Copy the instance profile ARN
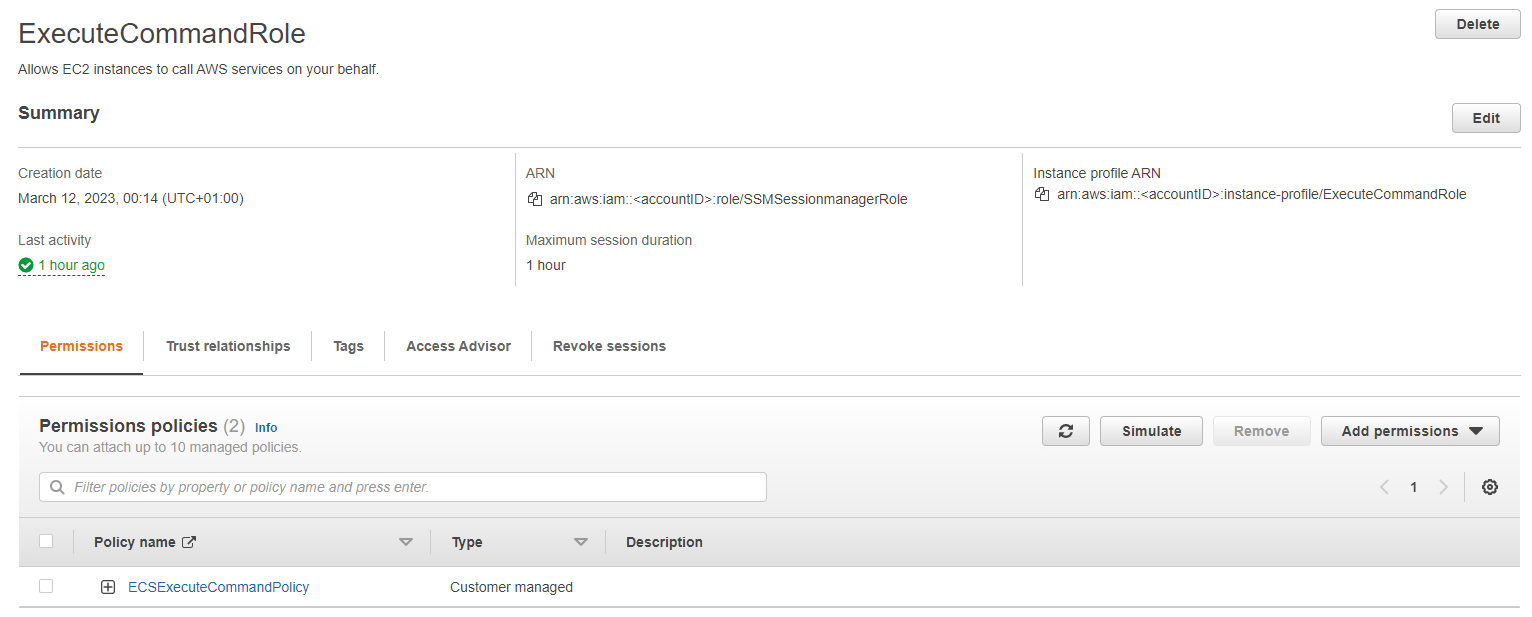 pyautogui.click(x=1042, y=194)
